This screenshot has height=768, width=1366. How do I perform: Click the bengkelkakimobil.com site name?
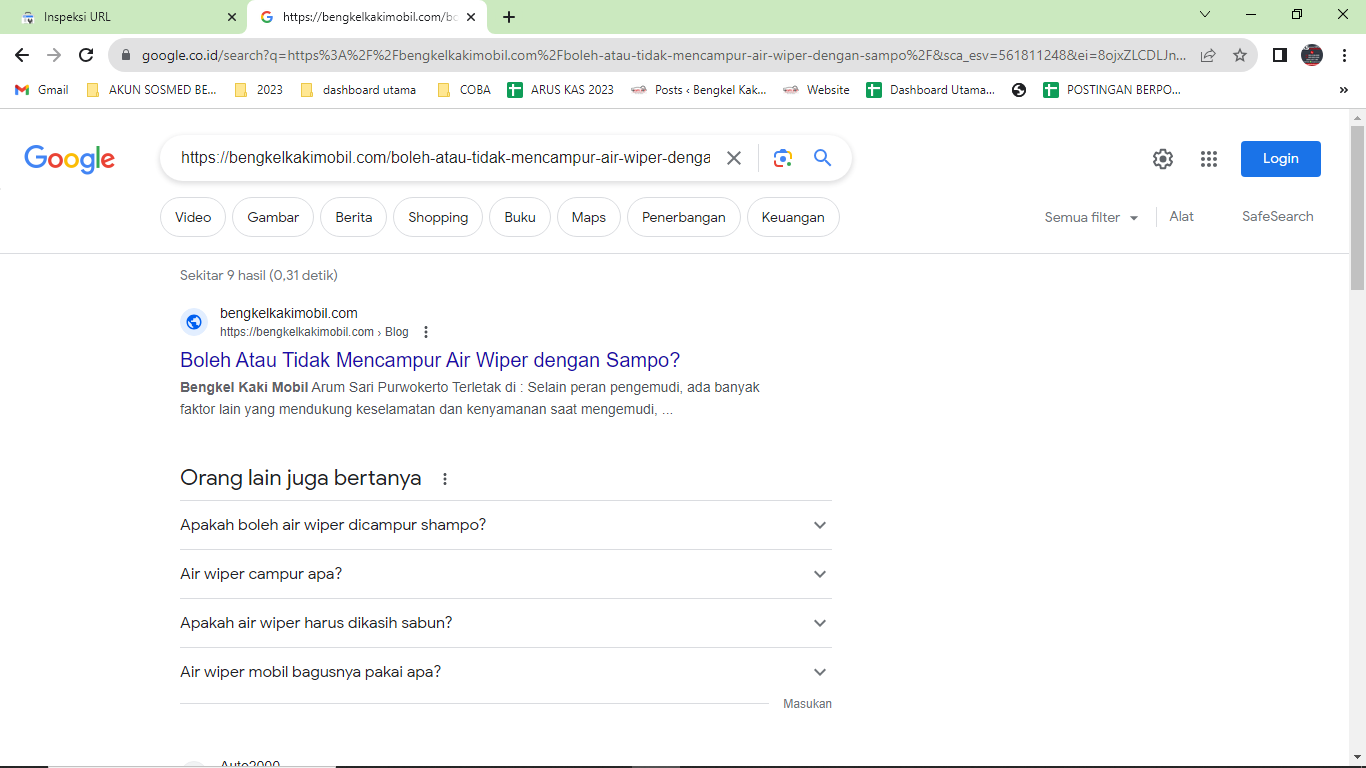point(289,313)
